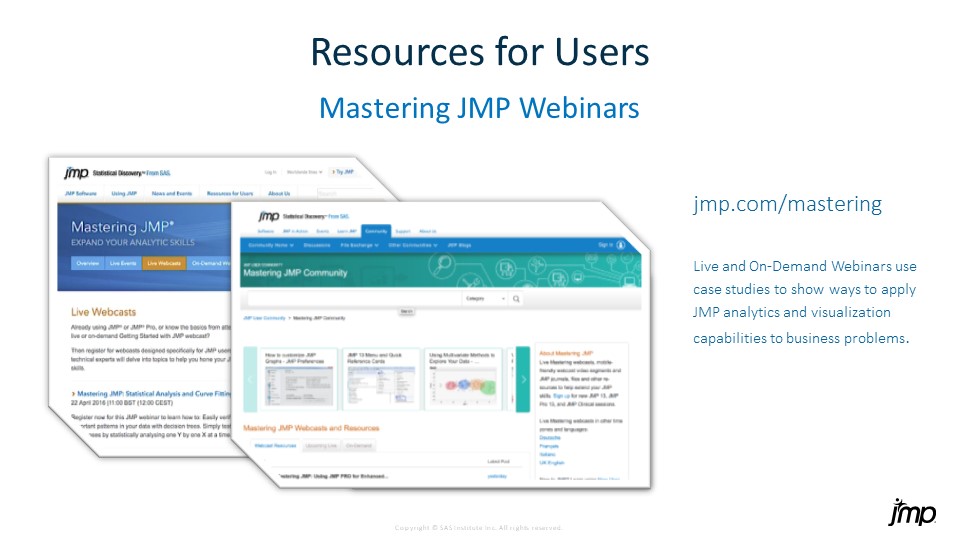
Task: Click the search magnifier icon on the Community page
Action: (516, 299)
